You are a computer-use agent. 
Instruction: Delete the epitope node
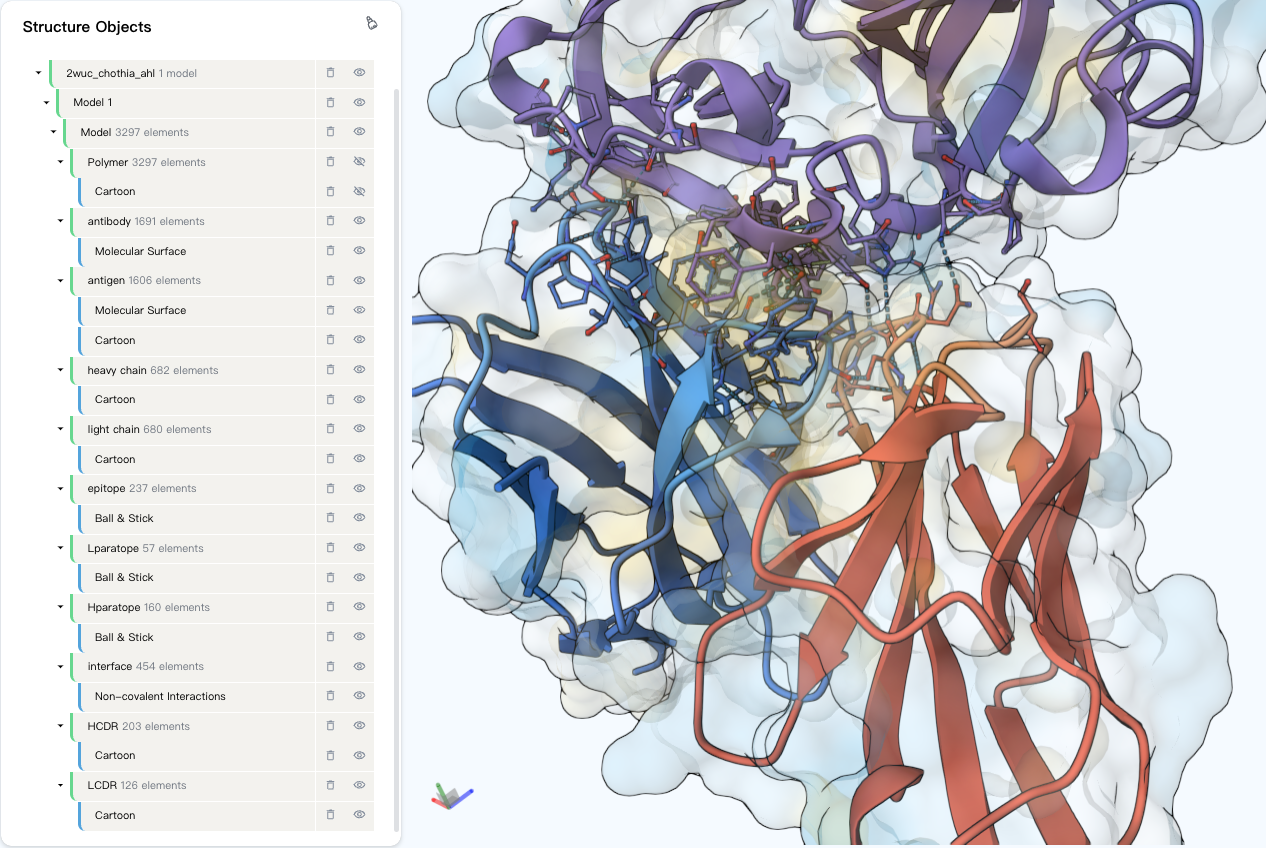[330, 488]
